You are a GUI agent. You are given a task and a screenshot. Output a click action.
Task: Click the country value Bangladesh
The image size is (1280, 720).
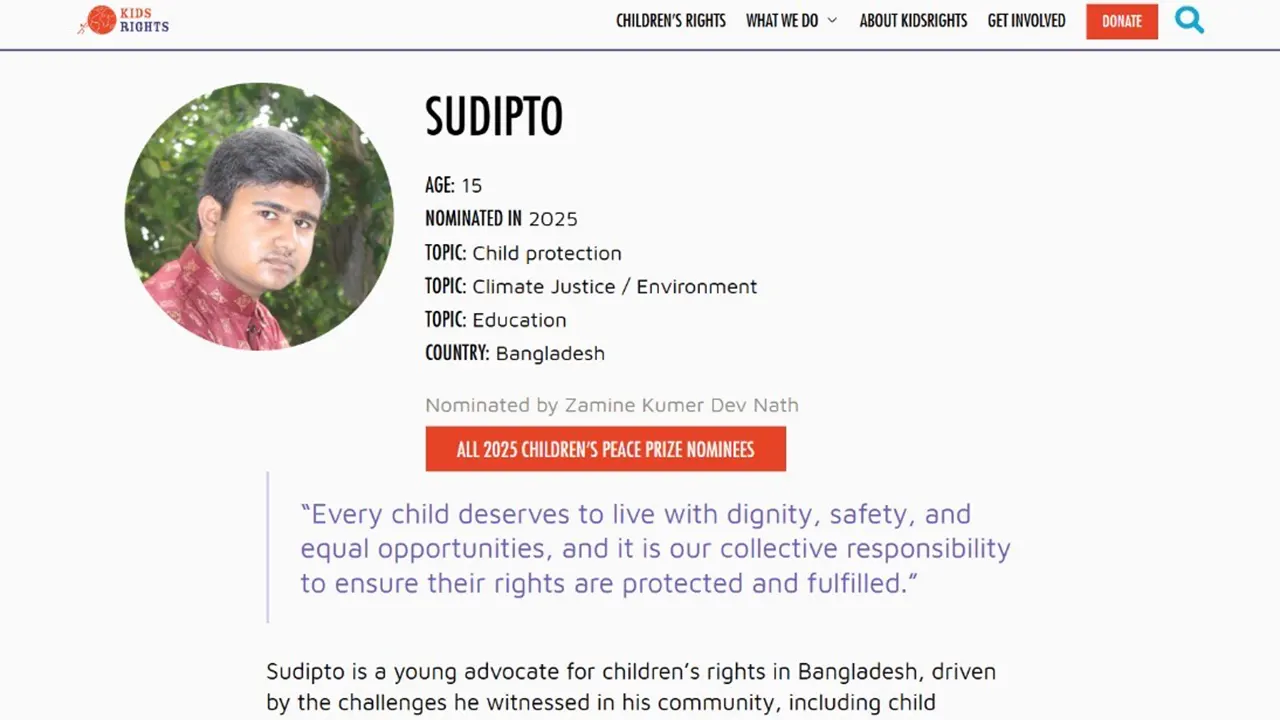(x=550, y=353)
